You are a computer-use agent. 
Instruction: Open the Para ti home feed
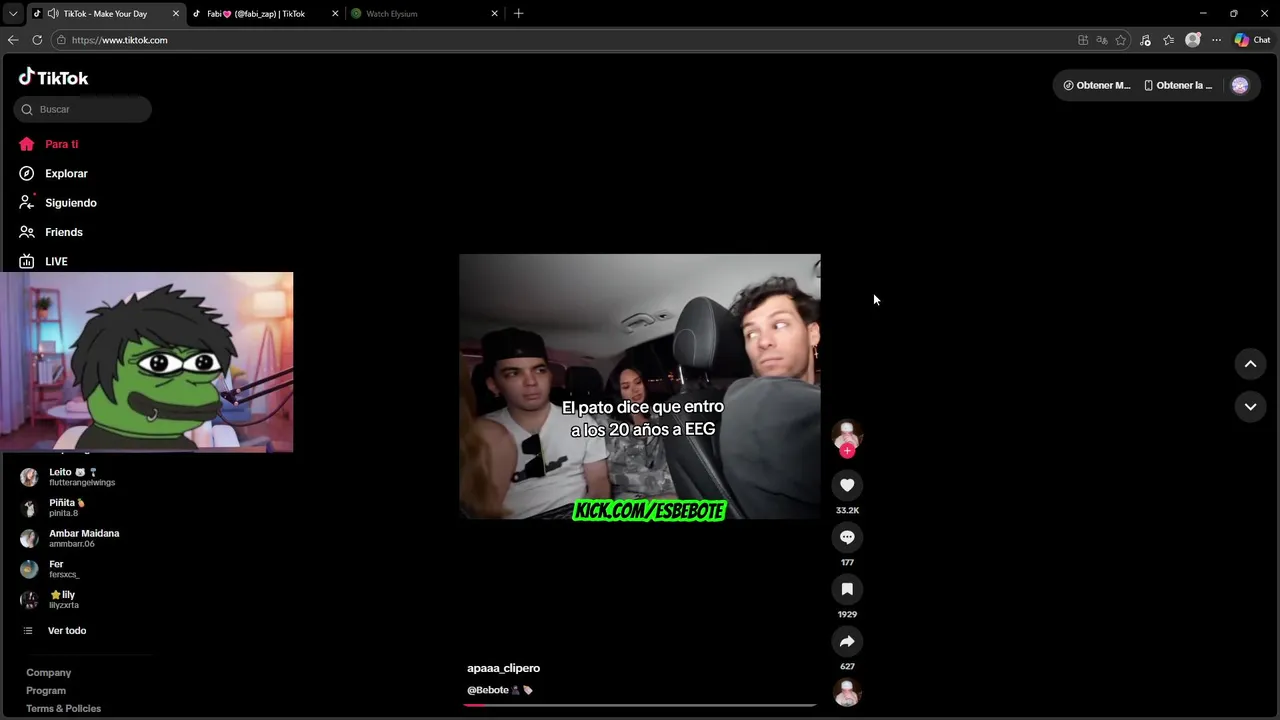pos(48,144)
